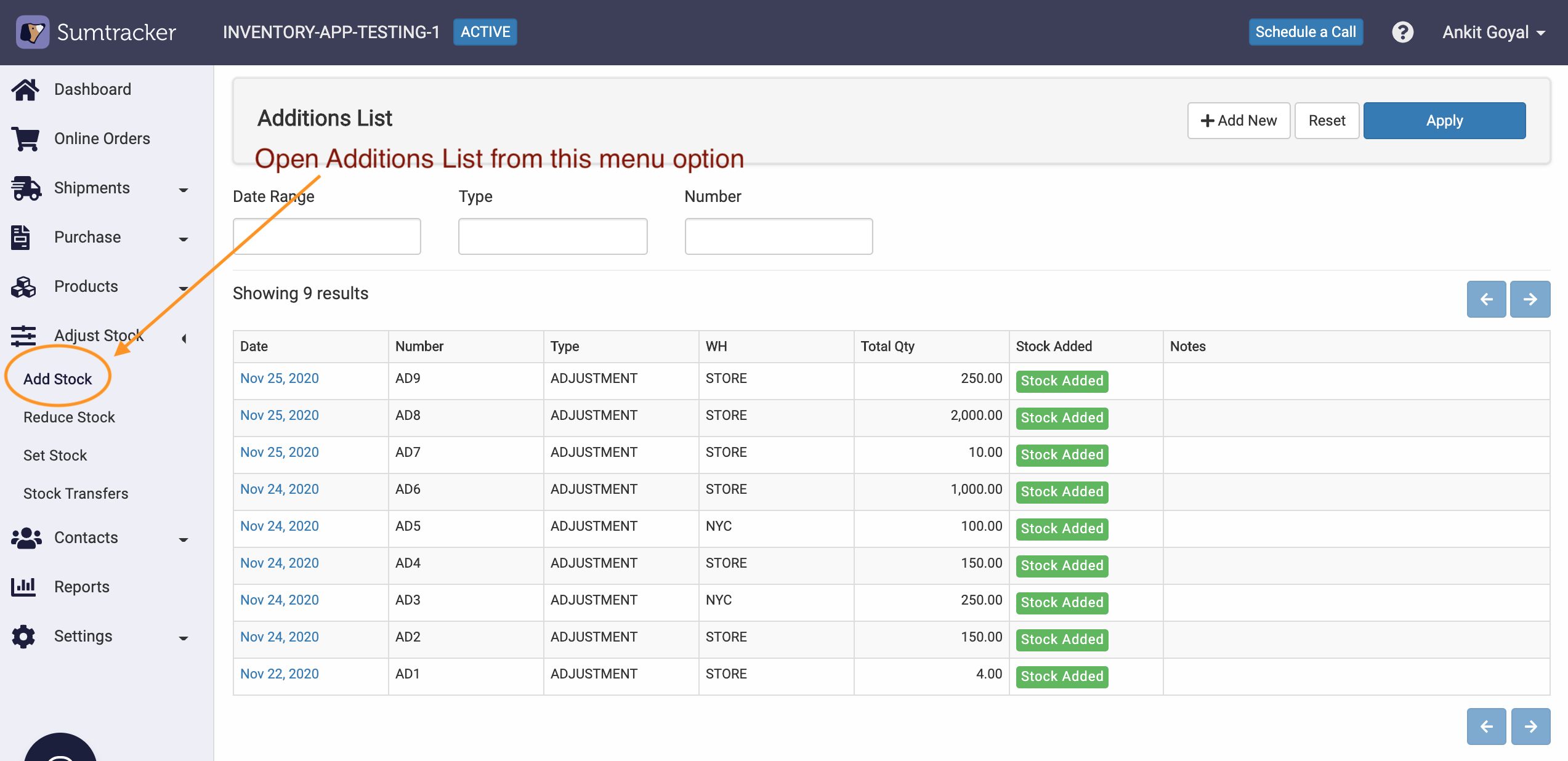The image size is (1568, 761).
Task: Click the Settings gear icon
Action: coord(23,636)
